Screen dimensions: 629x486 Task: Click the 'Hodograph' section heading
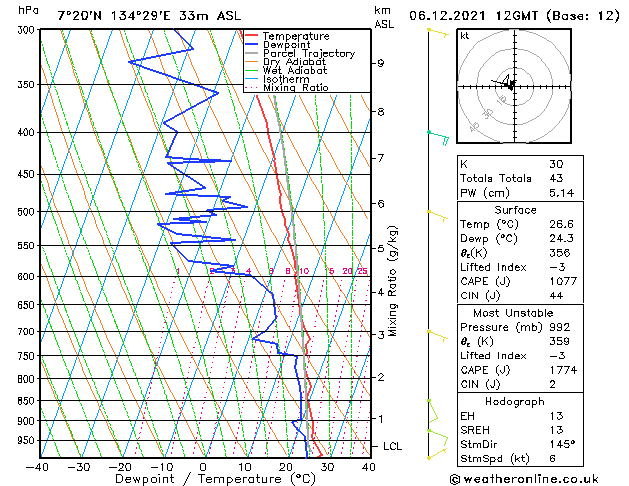[x=515, y=401]
